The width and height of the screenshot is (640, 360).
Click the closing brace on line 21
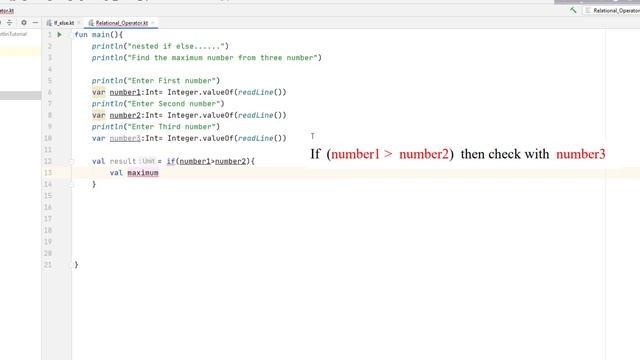click(x=76, y=265)
